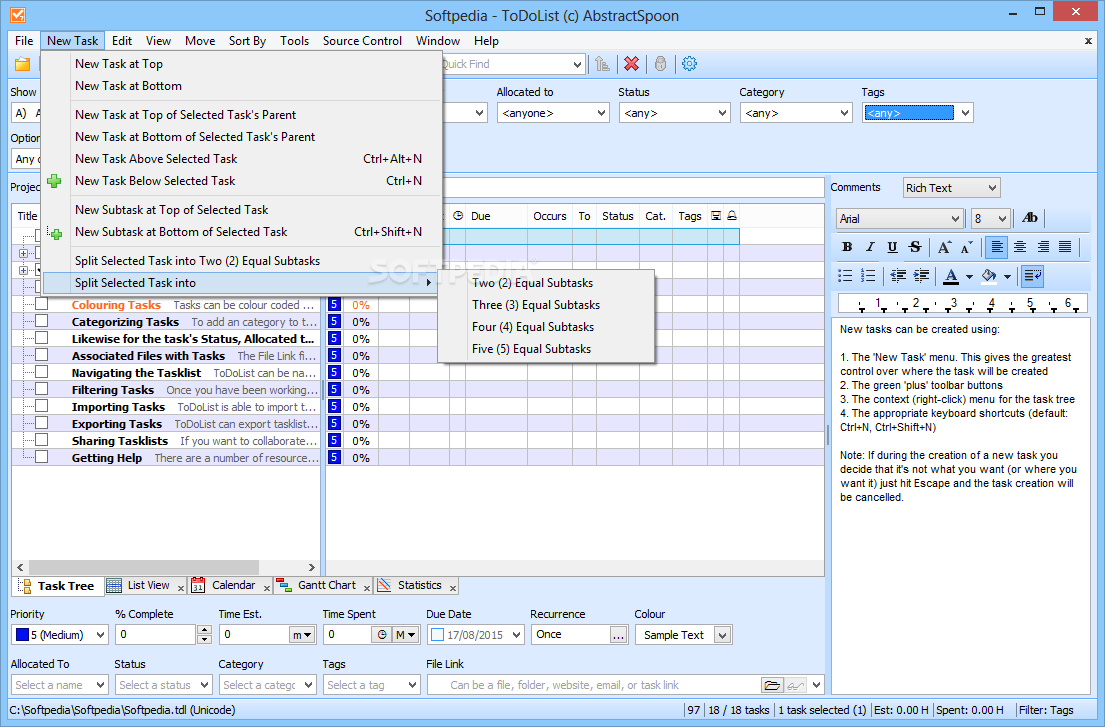
Task: Open the Rich Text comments format dropdown
Action: [992, 188]
